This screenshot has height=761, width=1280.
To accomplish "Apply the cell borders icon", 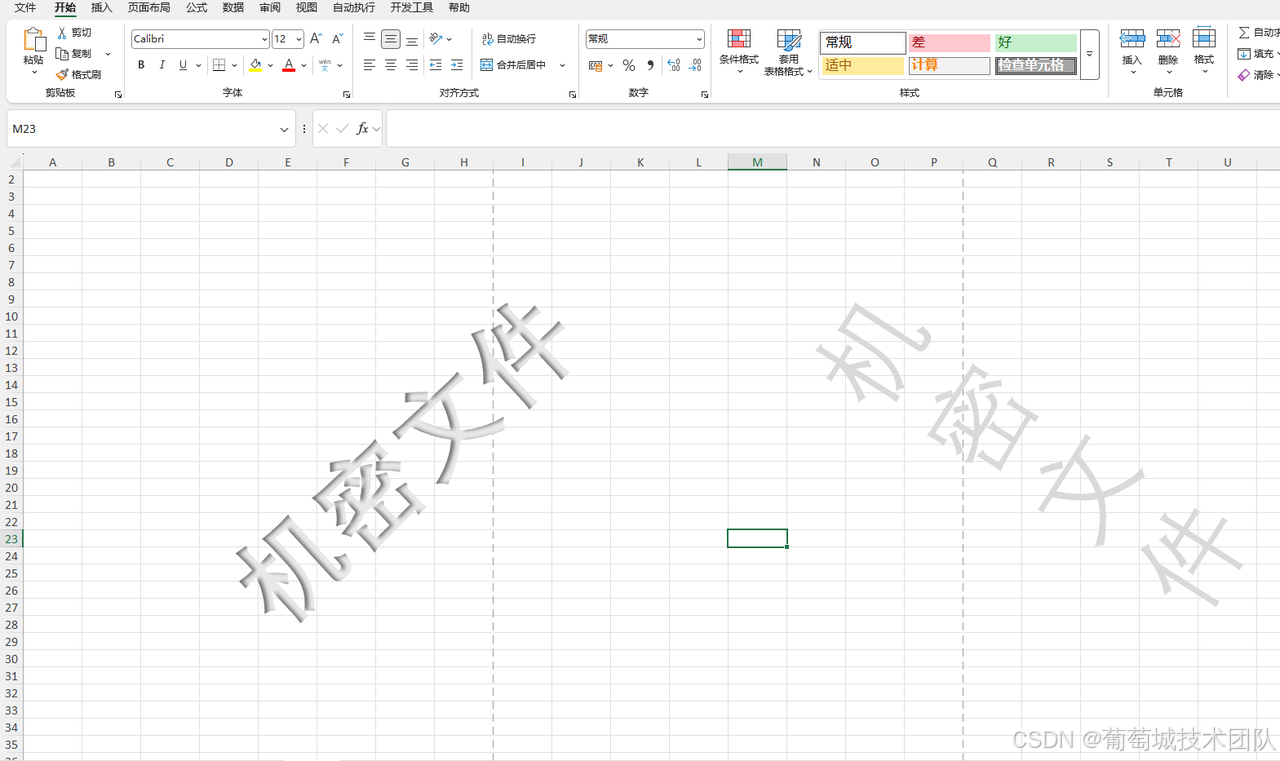I will [219, 65].
